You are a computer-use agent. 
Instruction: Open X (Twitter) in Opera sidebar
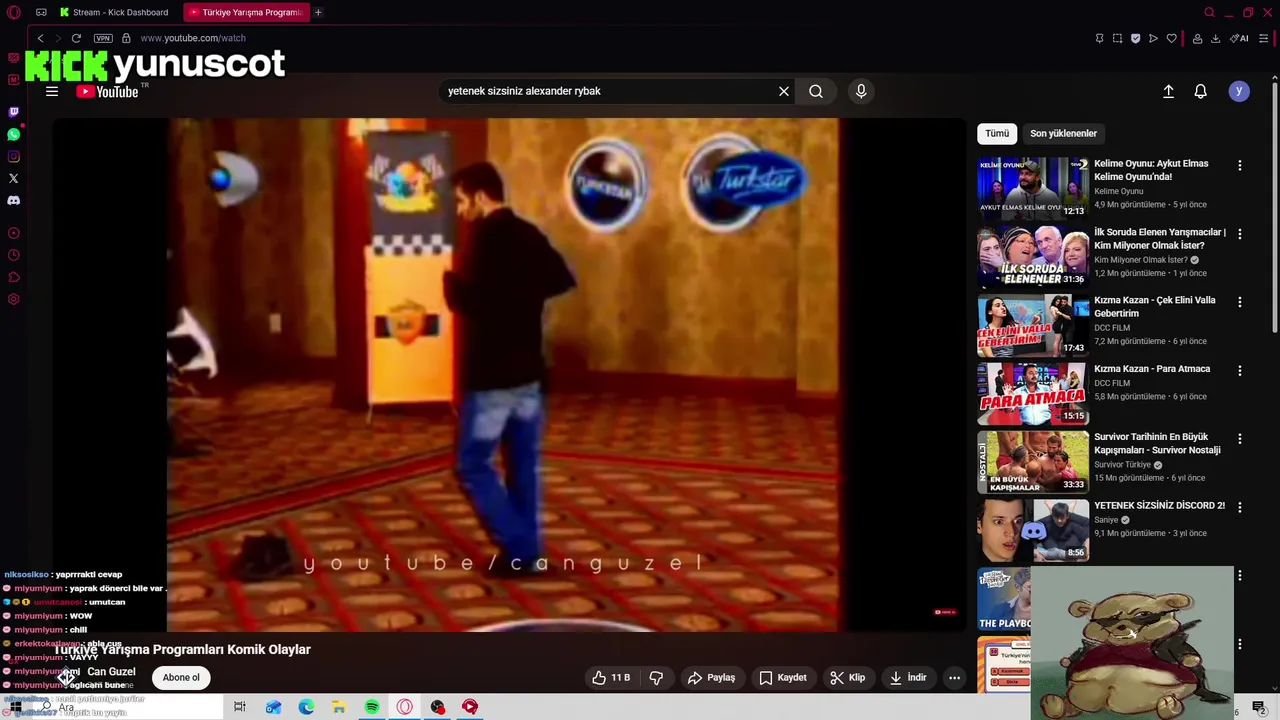(x=13, y=178)
